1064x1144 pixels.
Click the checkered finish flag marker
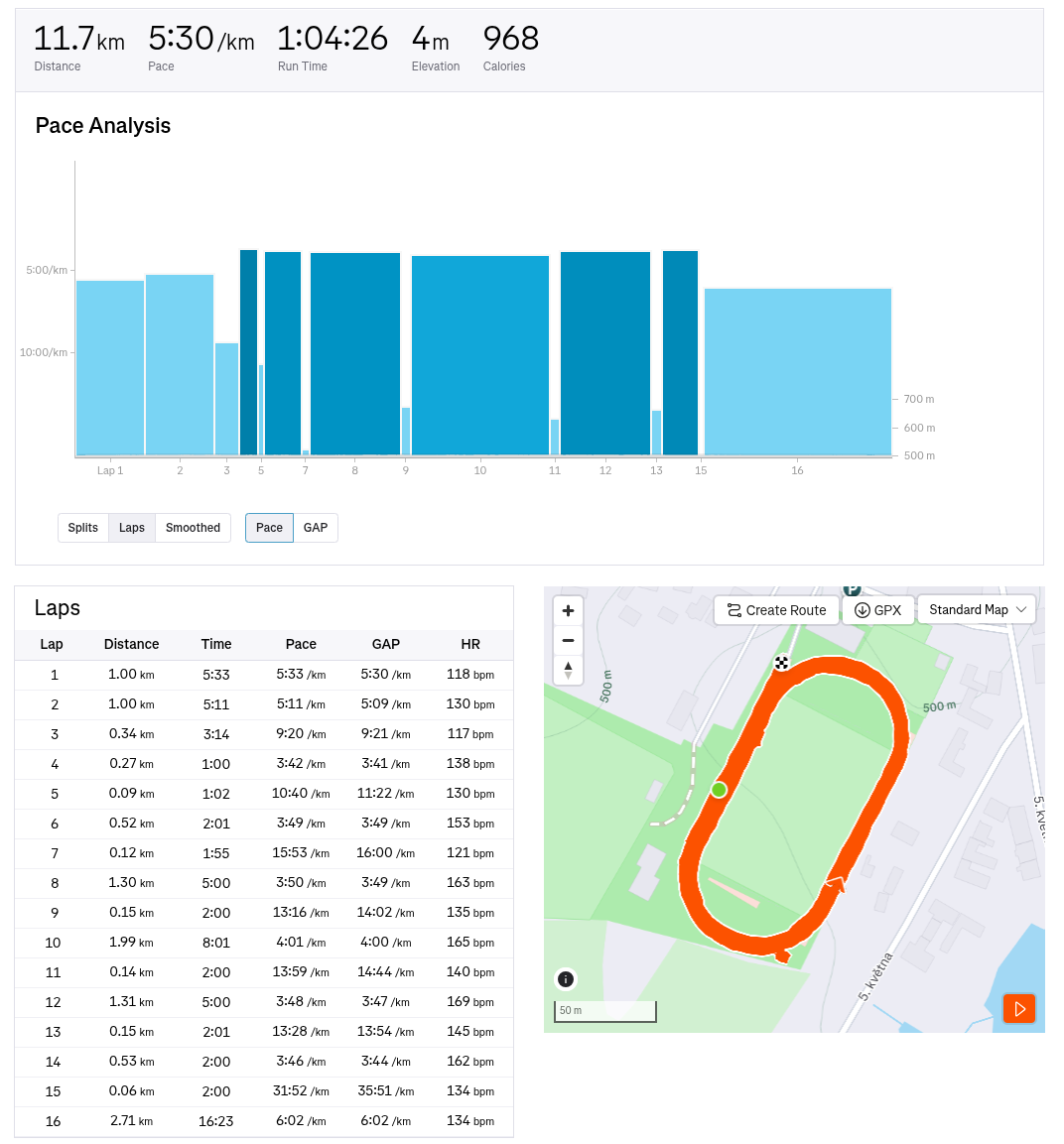click(x=782, y=663)
